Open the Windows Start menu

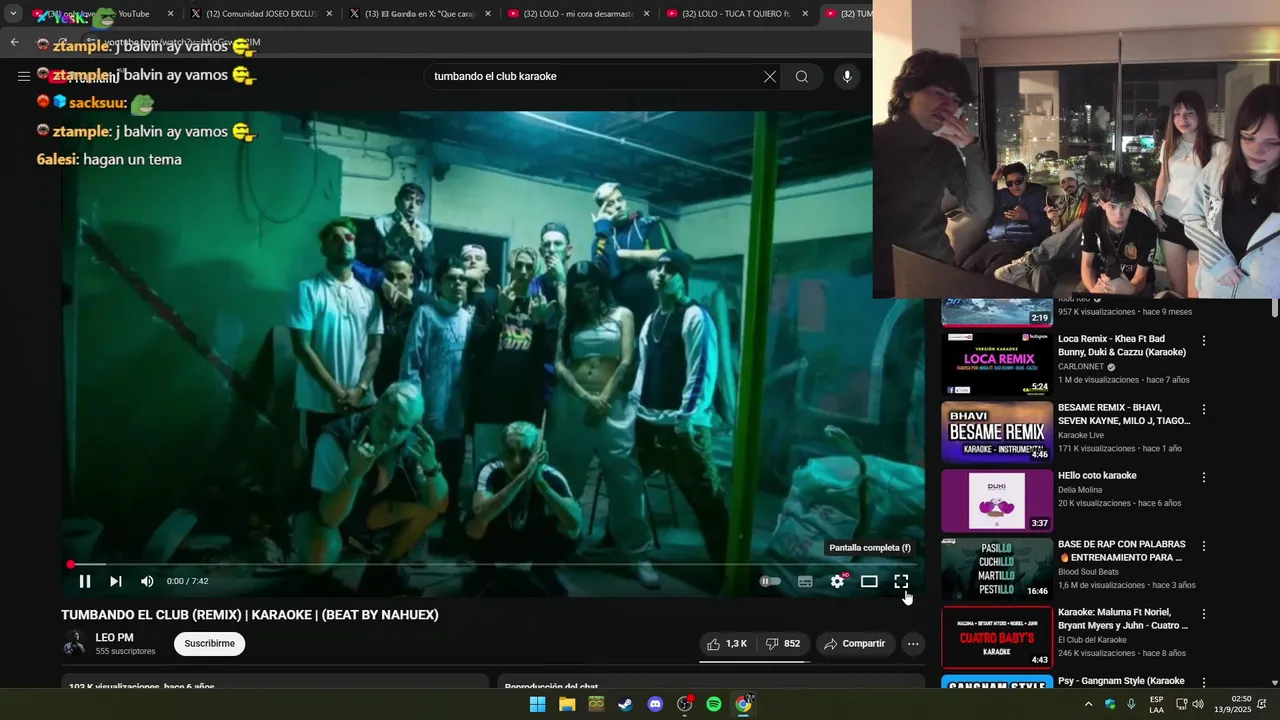point(537,704)
